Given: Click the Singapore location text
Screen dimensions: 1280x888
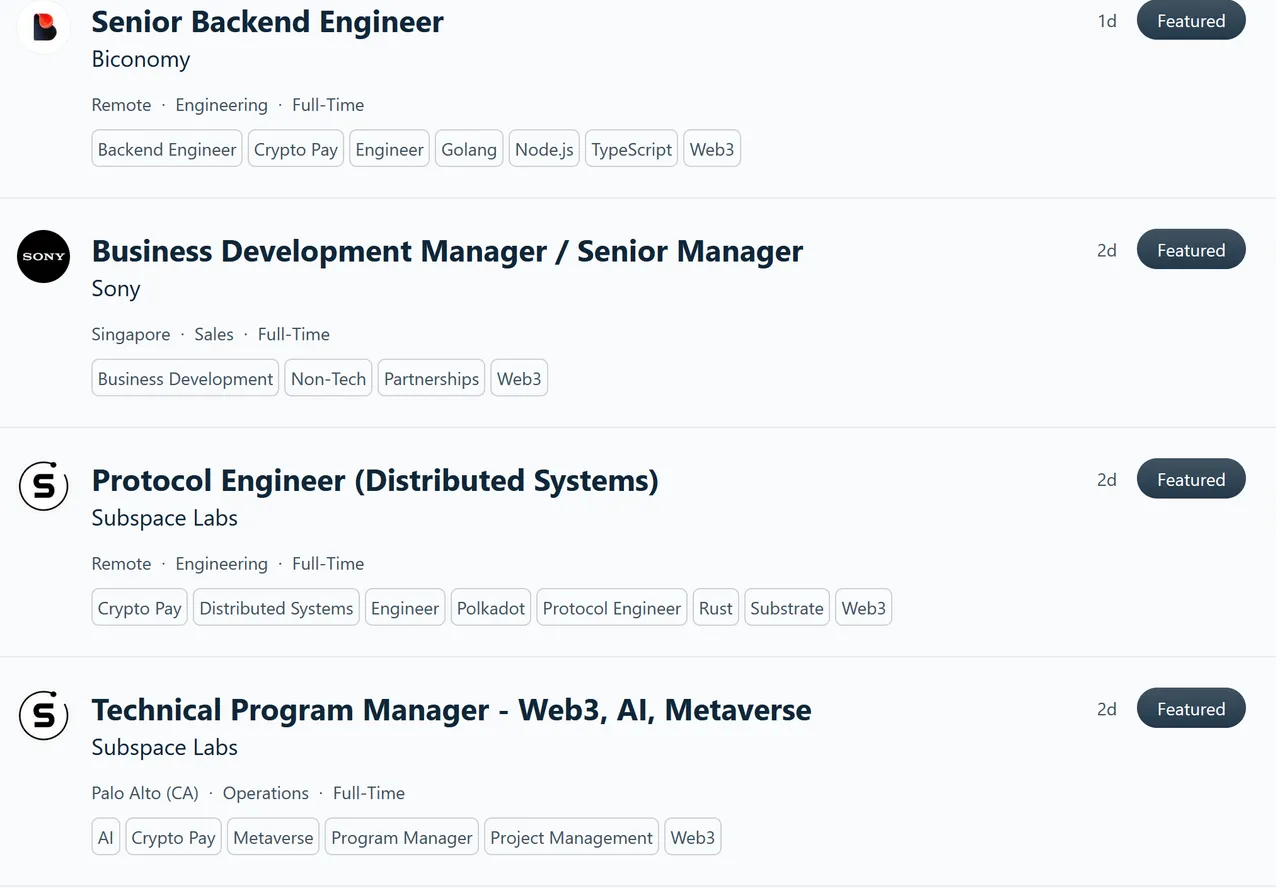Looking at the screenshot, I should pyautogui.click(x=131, y=334).
